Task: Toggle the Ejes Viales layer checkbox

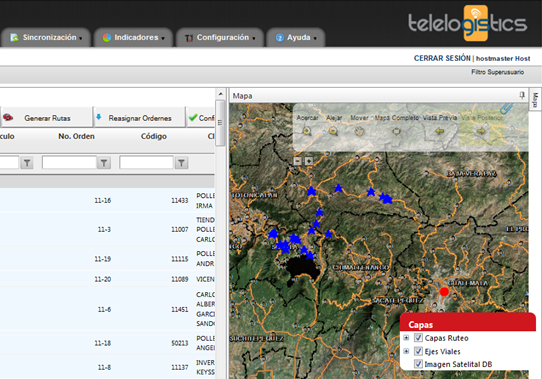Action: (x=418, y=351)
